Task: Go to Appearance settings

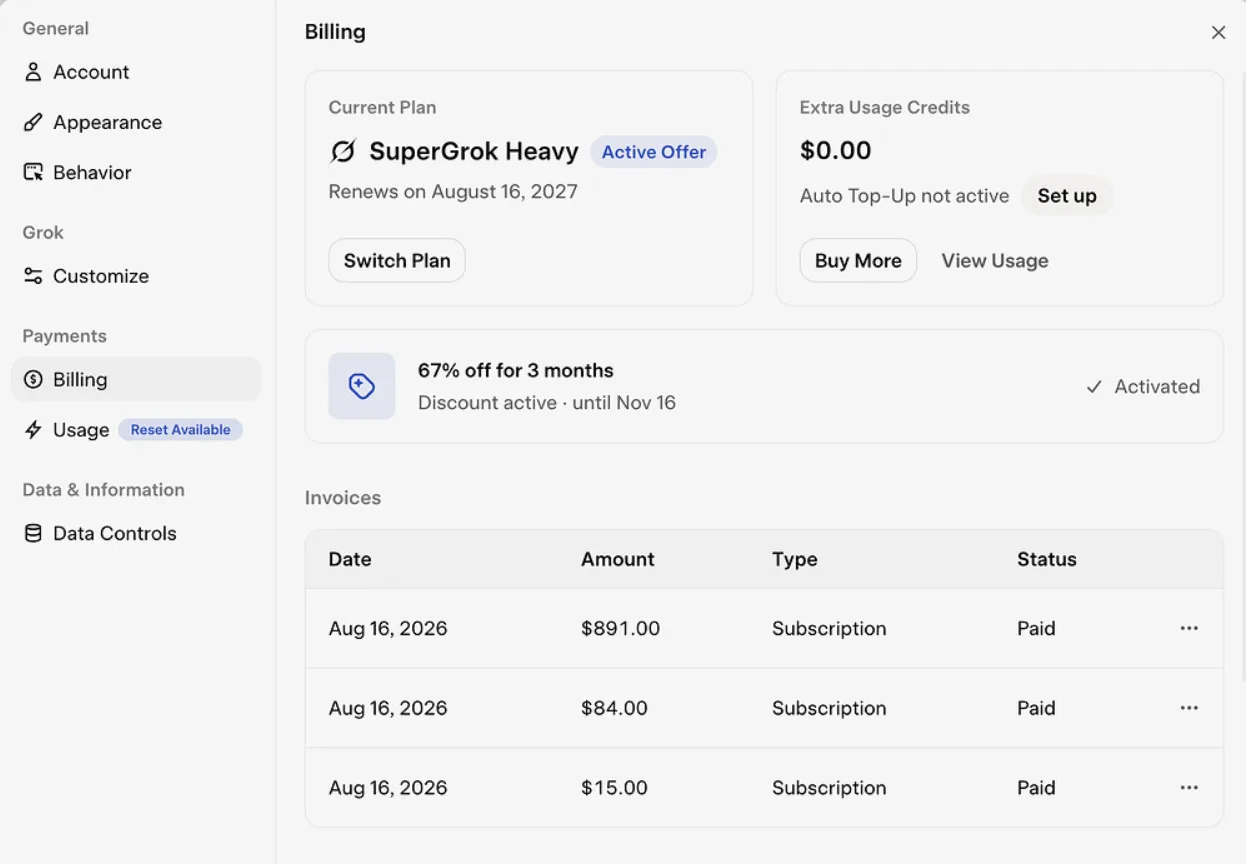Action: pos(136,122)
